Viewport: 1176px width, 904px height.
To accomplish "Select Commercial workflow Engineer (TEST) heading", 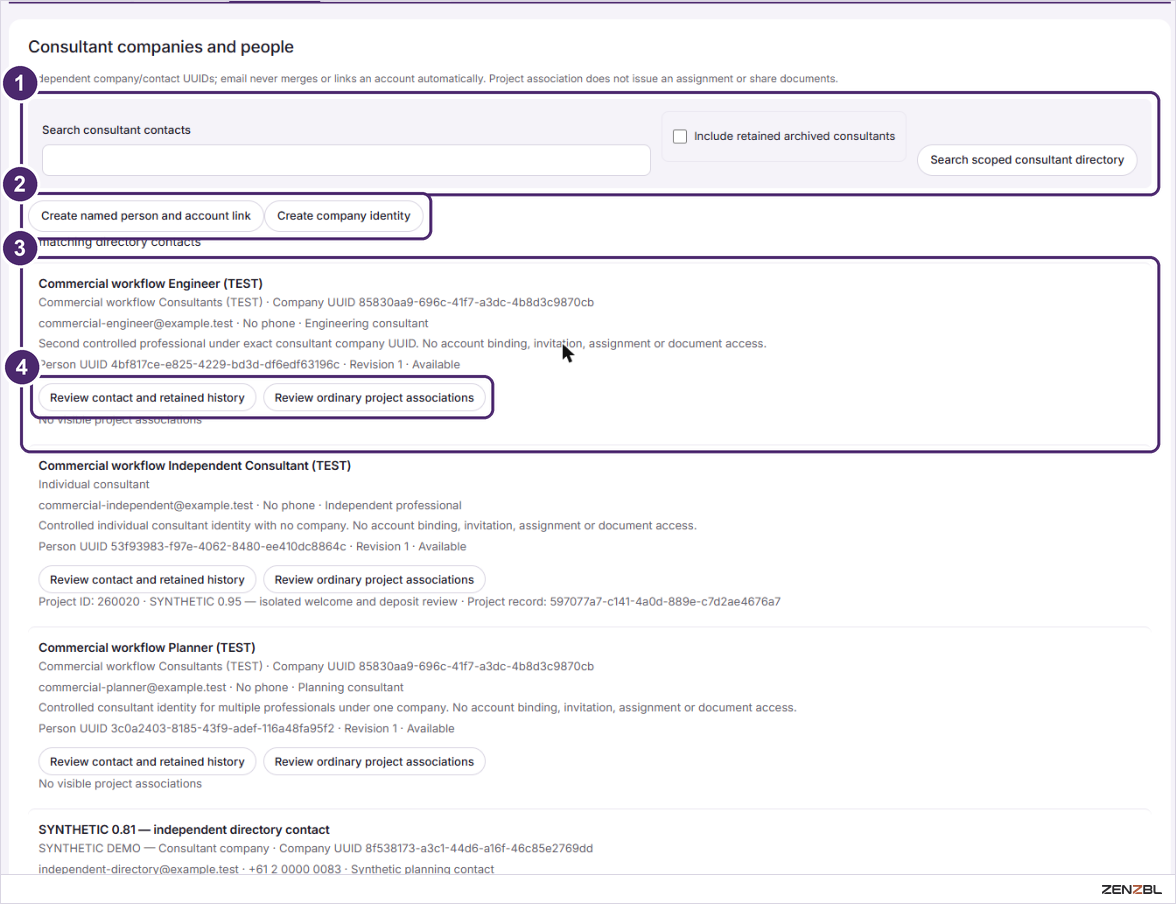I will coord(150,284).
